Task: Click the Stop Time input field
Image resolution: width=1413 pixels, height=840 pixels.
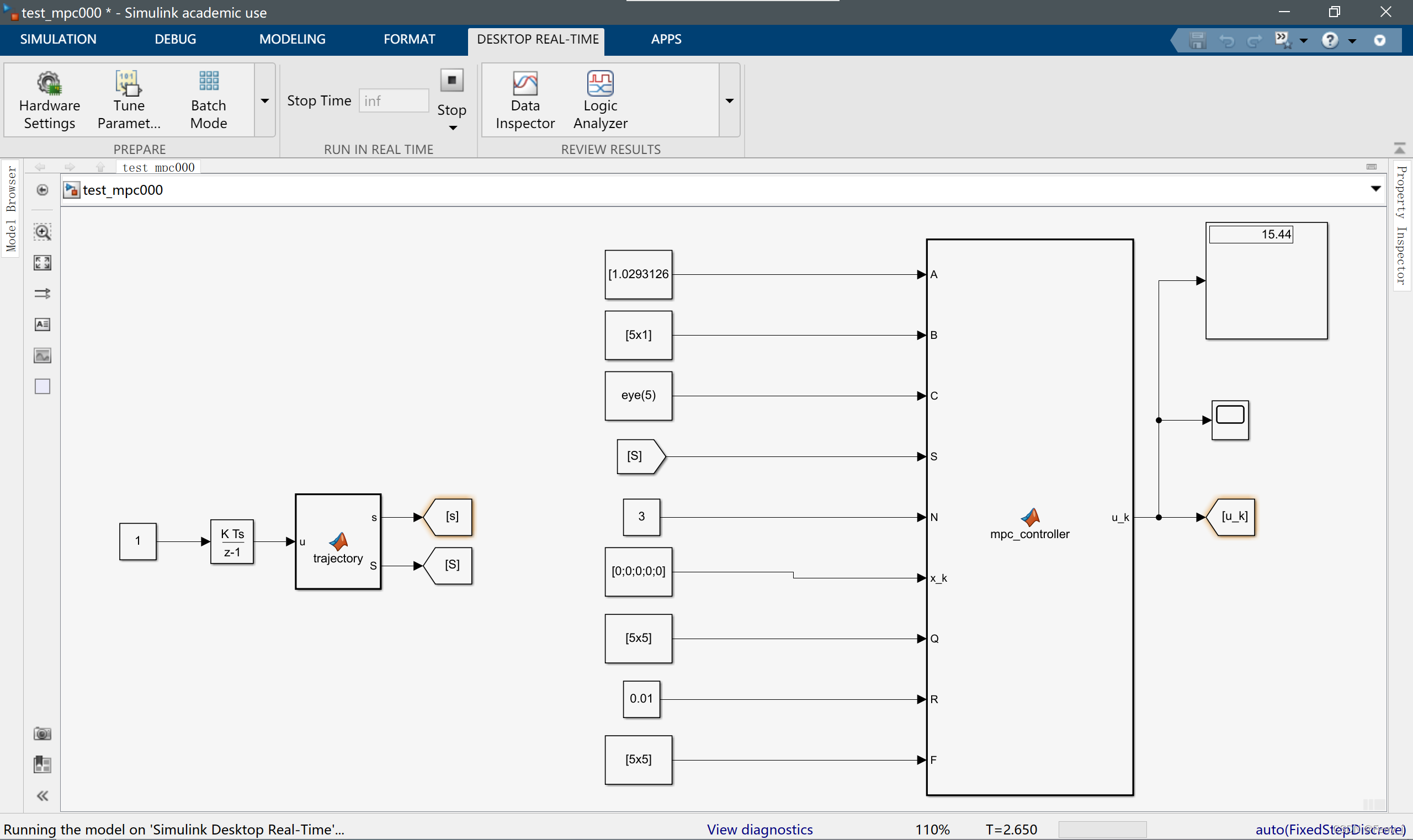Action: (x=394, y=101)
